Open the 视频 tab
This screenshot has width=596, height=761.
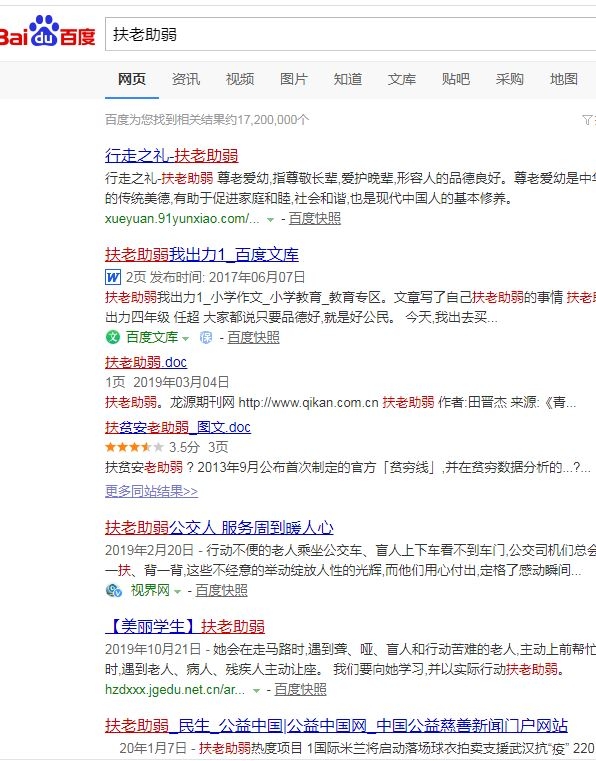(x=240, y=79)
